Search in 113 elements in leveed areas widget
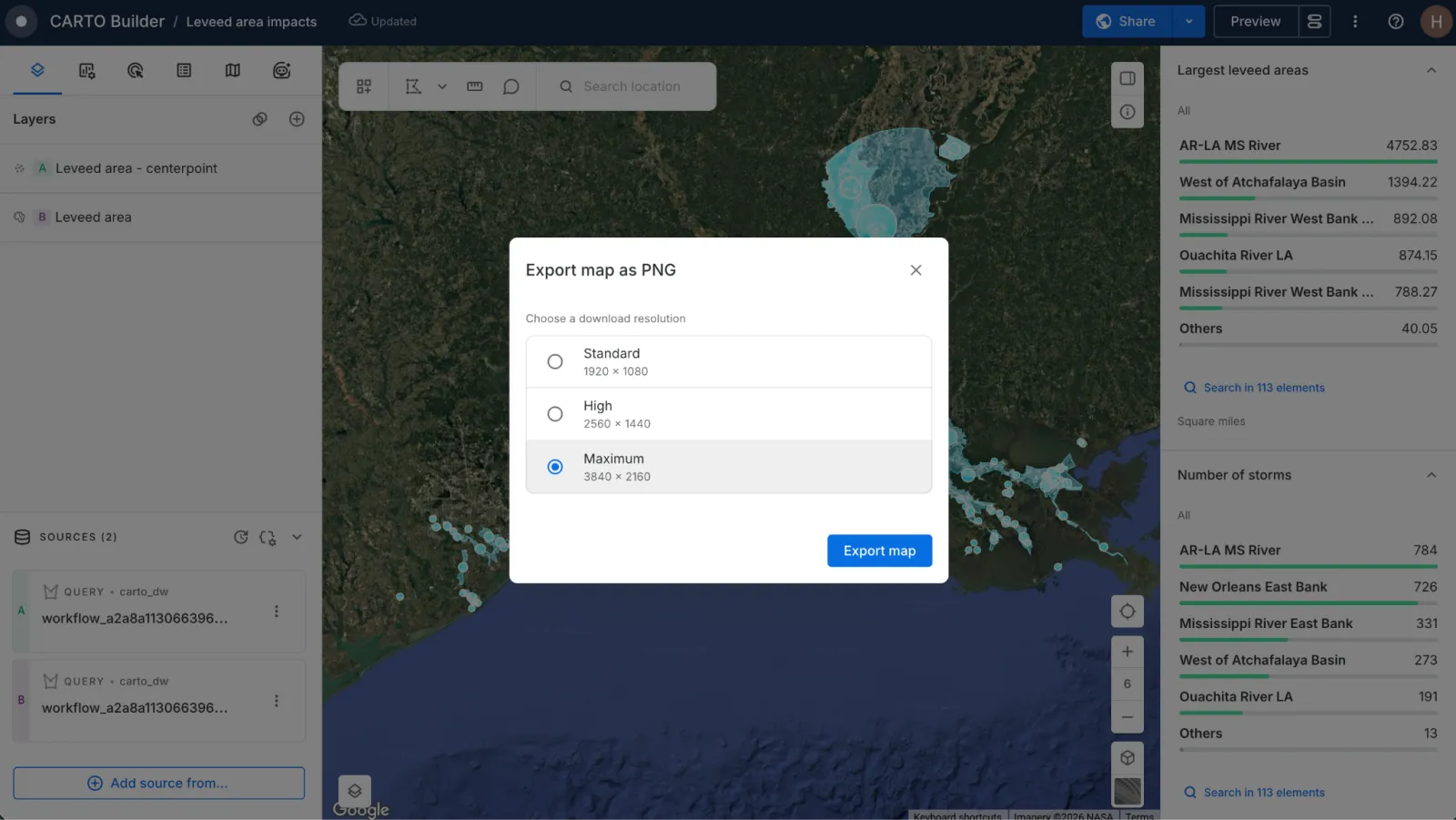 pos(1254,388)
